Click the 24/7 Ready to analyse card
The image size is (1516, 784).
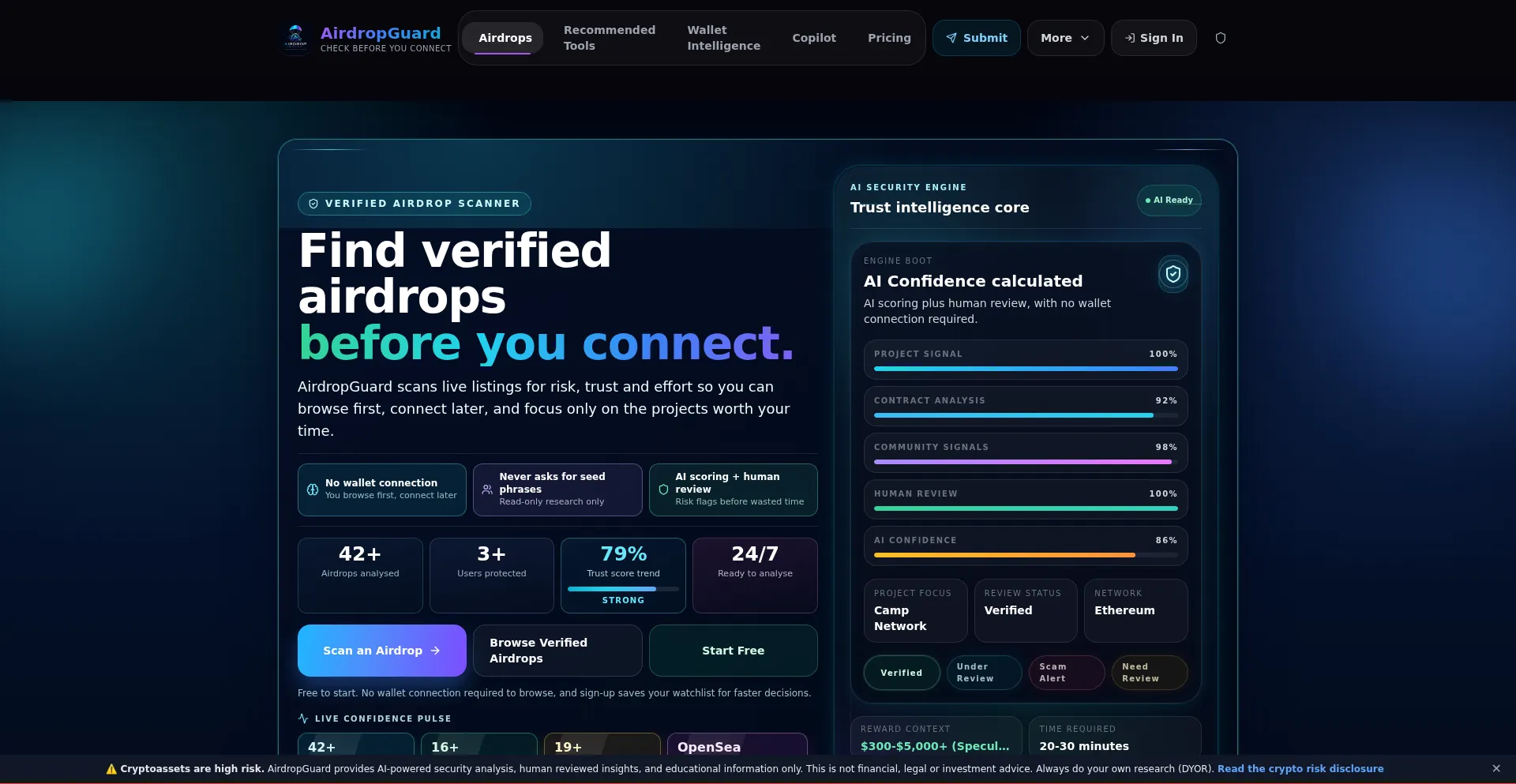pyautogui.click(x=755, y=576)
